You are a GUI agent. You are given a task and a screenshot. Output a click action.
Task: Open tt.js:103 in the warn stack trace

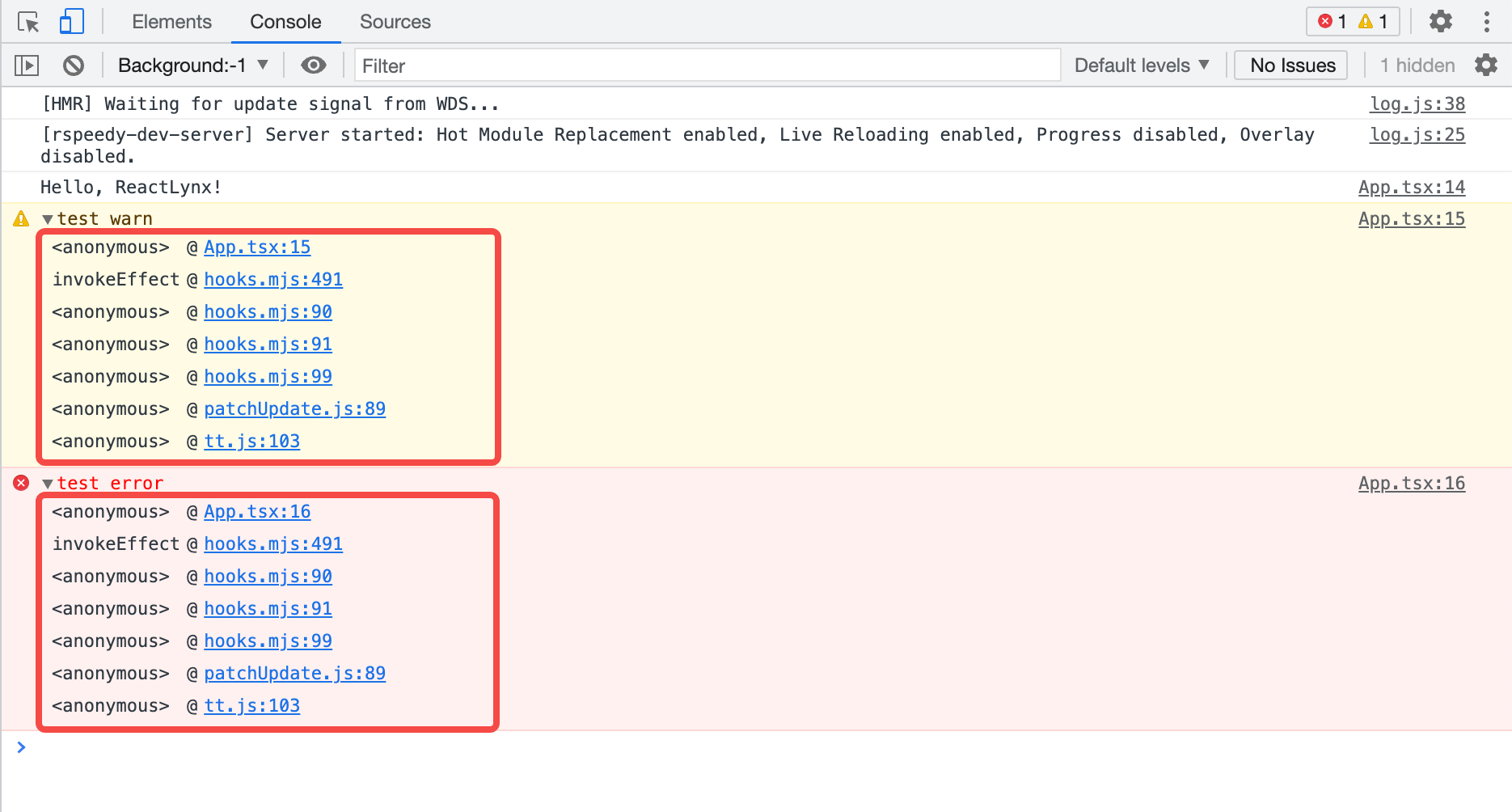point(251,442)
